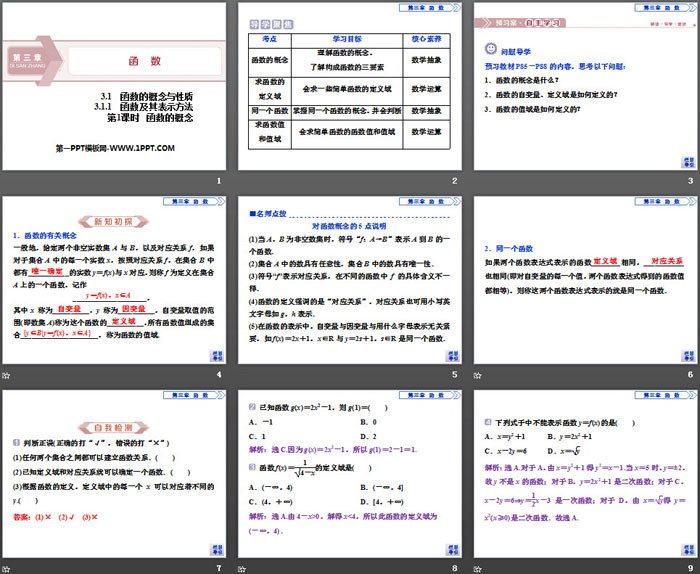Click the red 自变量 answer on slide 4

[69, 308]
